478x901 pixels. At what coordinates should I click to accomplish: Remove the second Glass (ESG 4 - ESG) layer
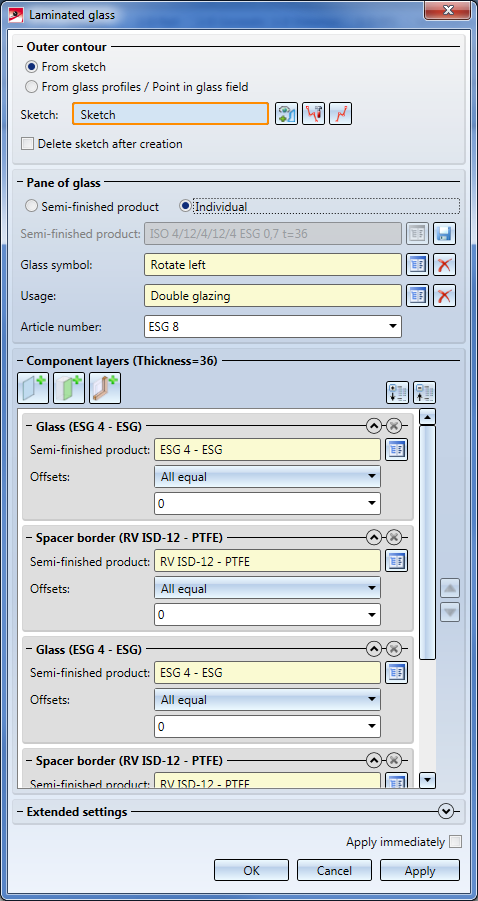pos(393,649)
